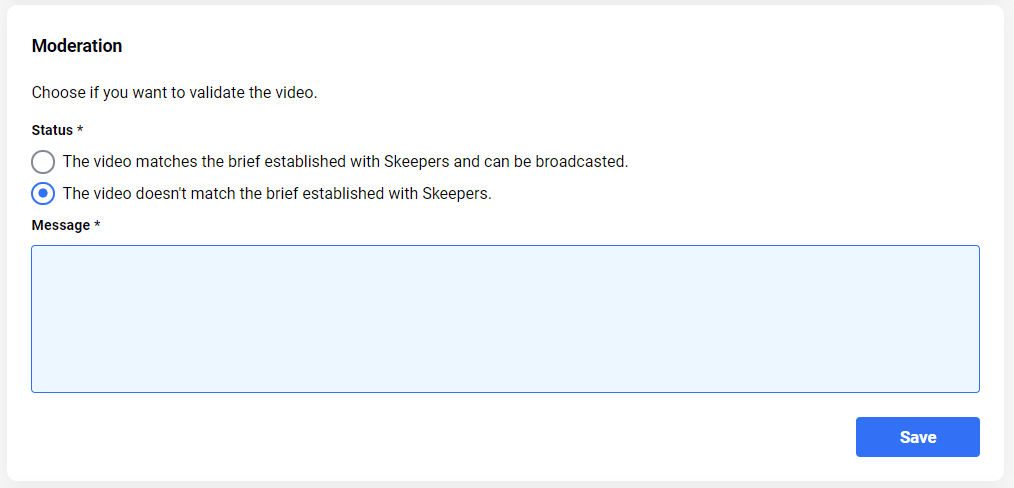Click the "Moderation" heading

[77, 46]
